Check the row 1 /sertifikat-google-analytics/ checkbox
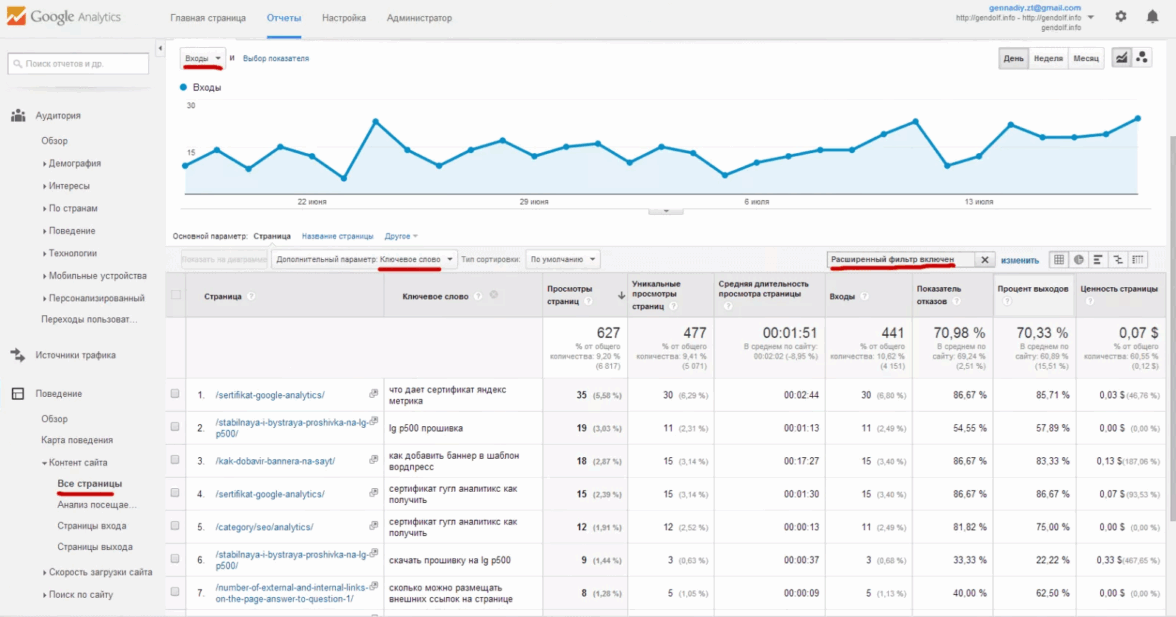The width and height of the screenshot is (1176, 617). tap(175, 394)
